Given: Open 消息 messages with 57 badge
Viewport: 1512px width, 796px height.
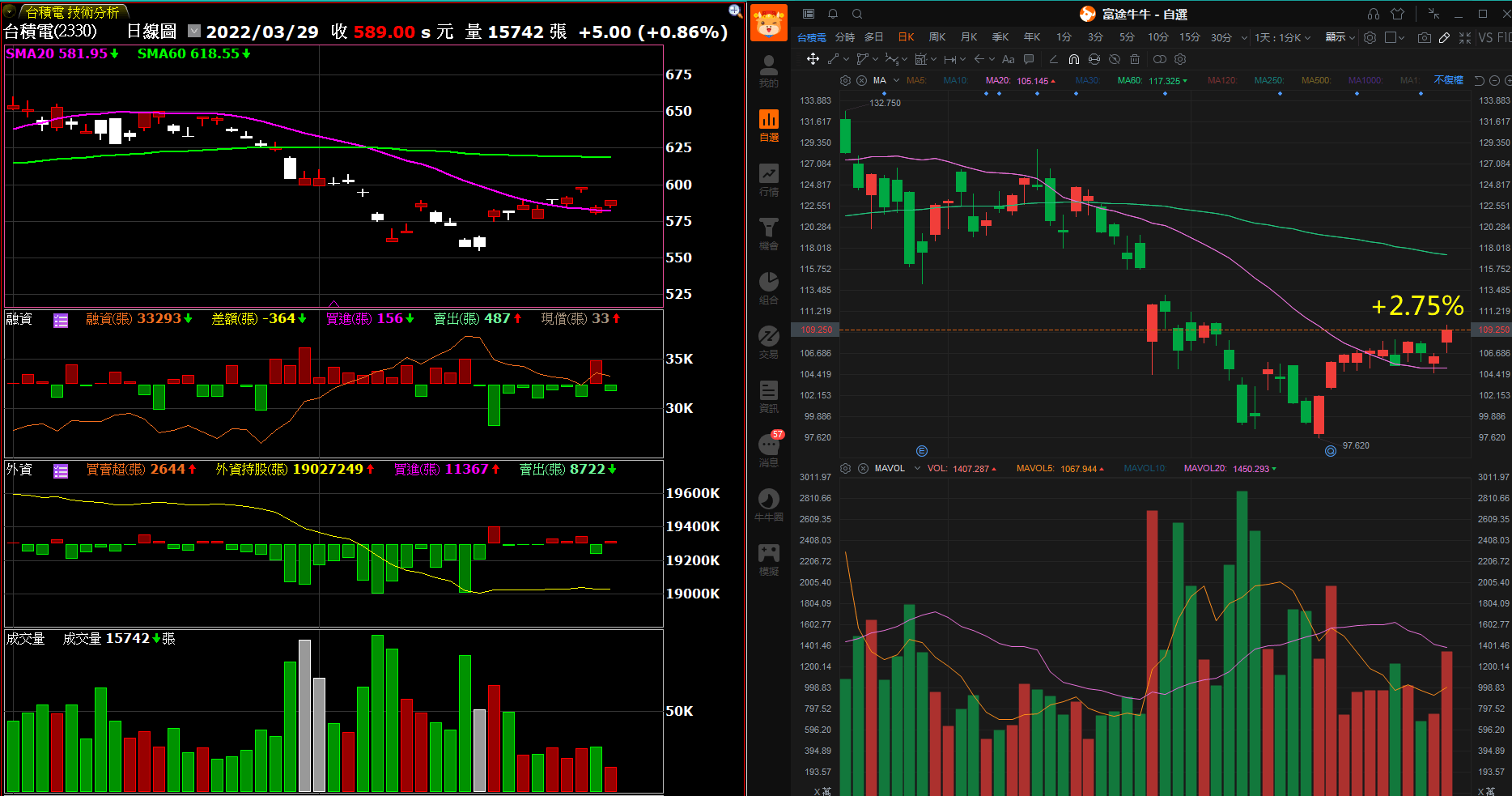Looking at the screenshot, I should 770,450.
